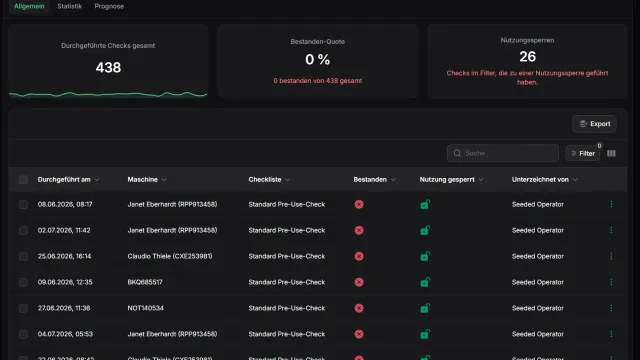Select the row dated 08.06.2026, 08:17

23,204
